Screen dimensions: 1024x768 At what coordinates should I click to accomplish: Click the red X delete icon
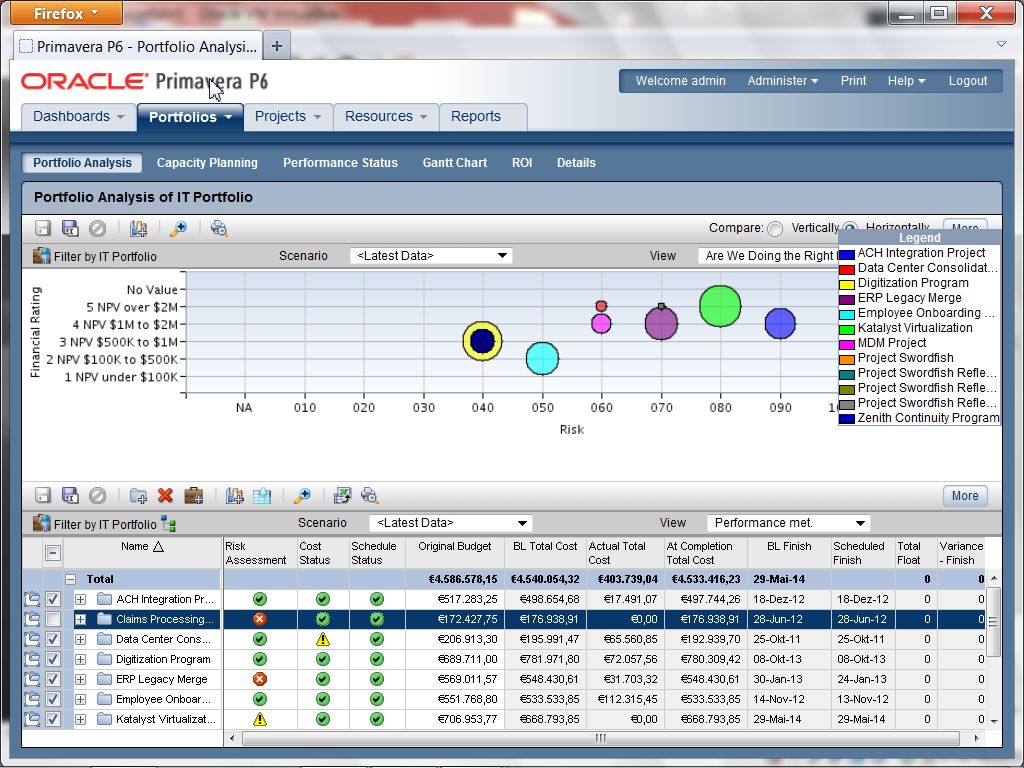click(165, 496)
